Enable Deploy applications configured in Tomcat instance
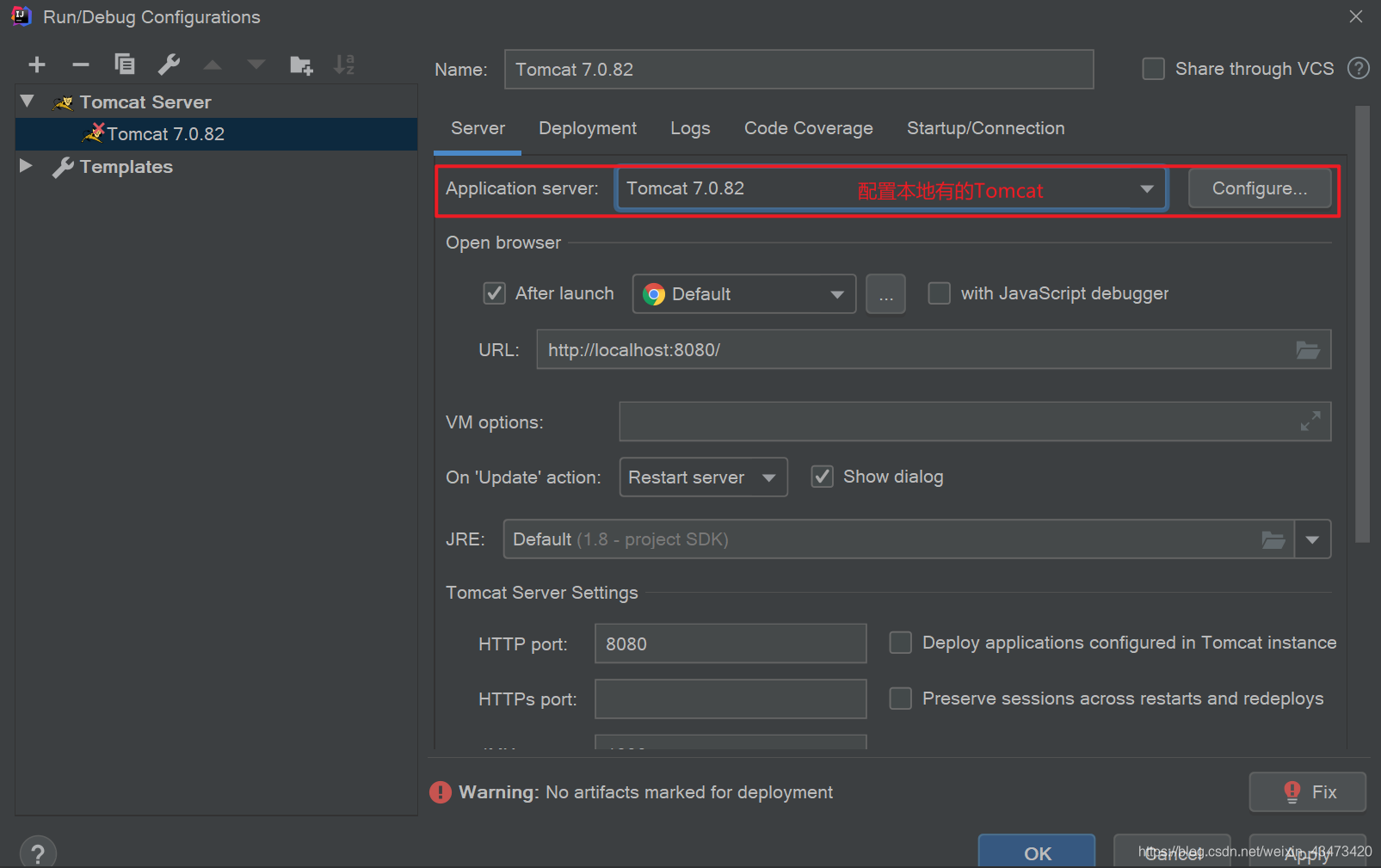 901,643
